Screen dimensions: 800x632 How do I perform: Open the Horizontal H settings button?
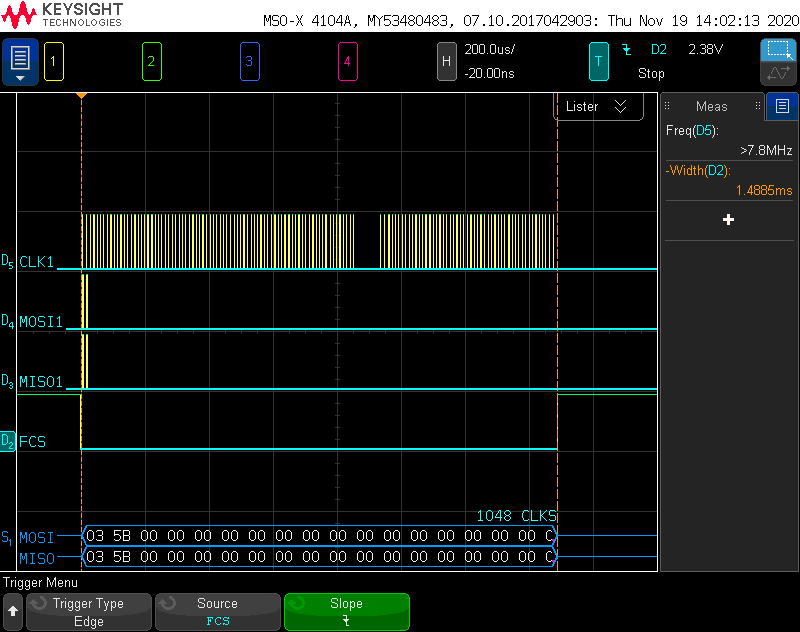pyautogui.click(x=446, y=62)
